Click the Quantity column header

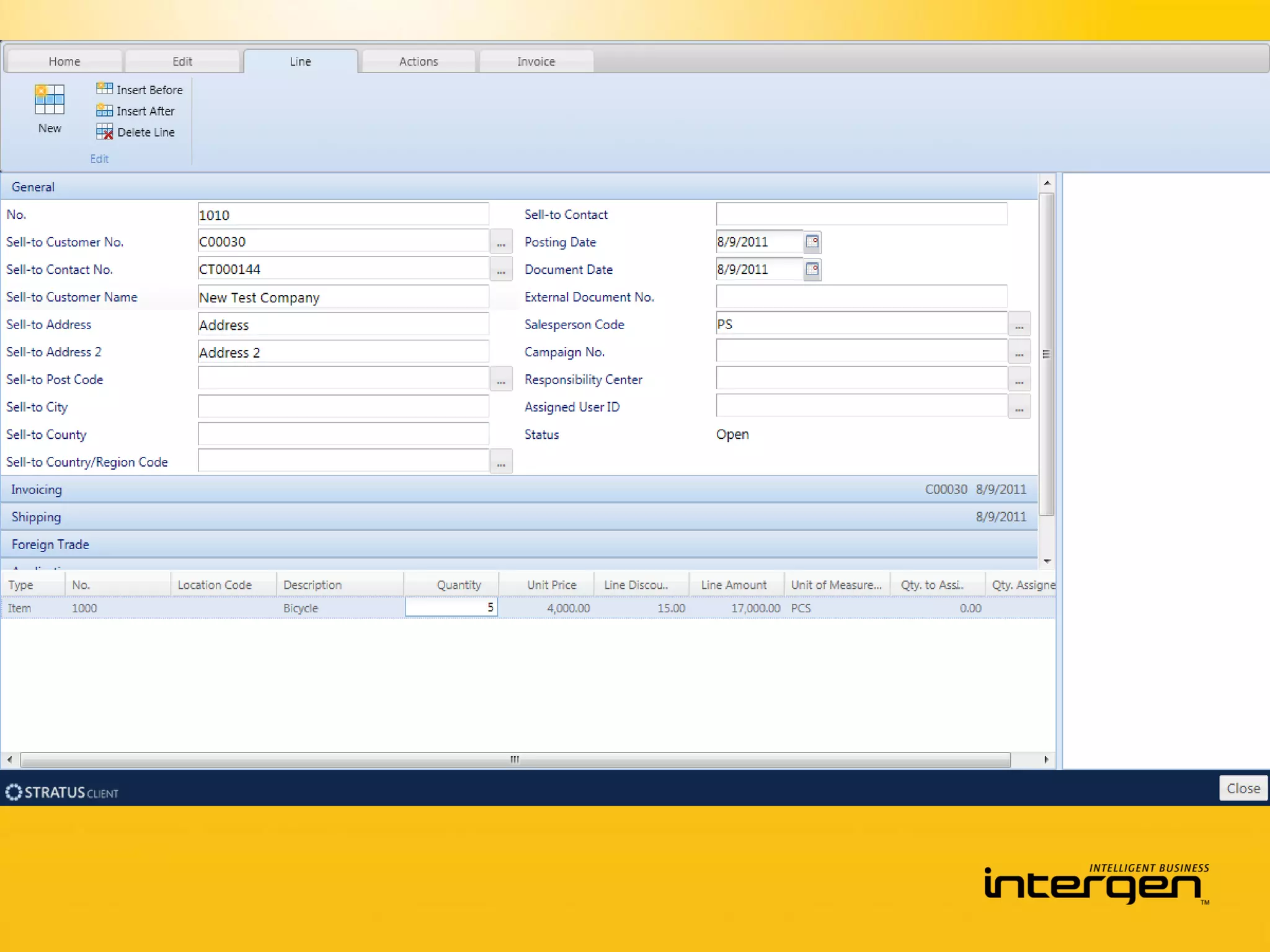[x=451, y=584]
